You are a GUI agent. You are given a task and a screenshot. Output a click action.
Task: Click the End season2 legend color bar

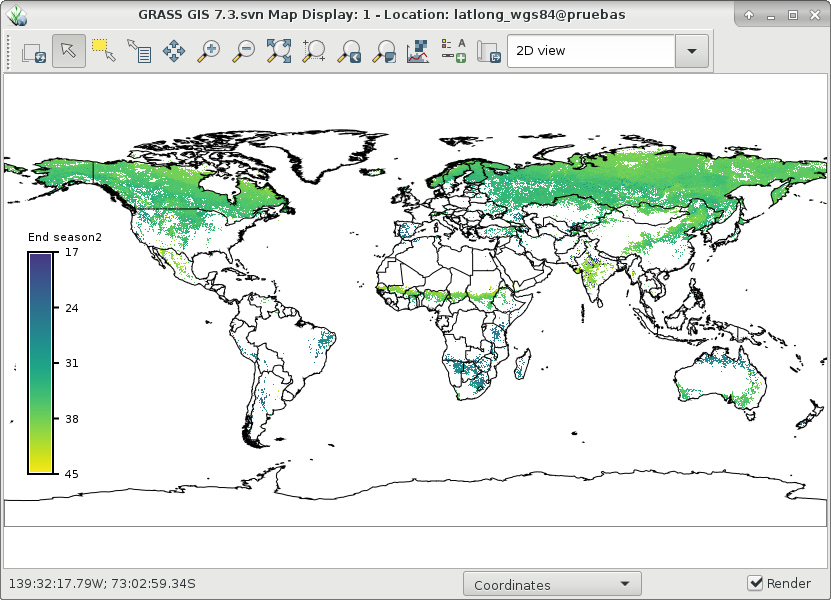pos(40,362)
